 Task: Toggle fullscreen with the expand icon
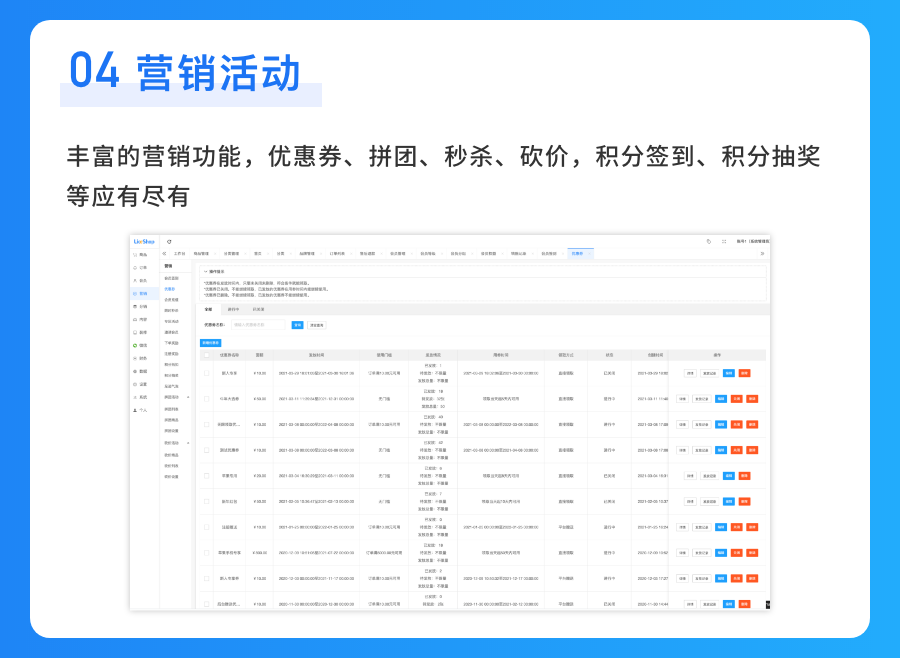(724, 241)
